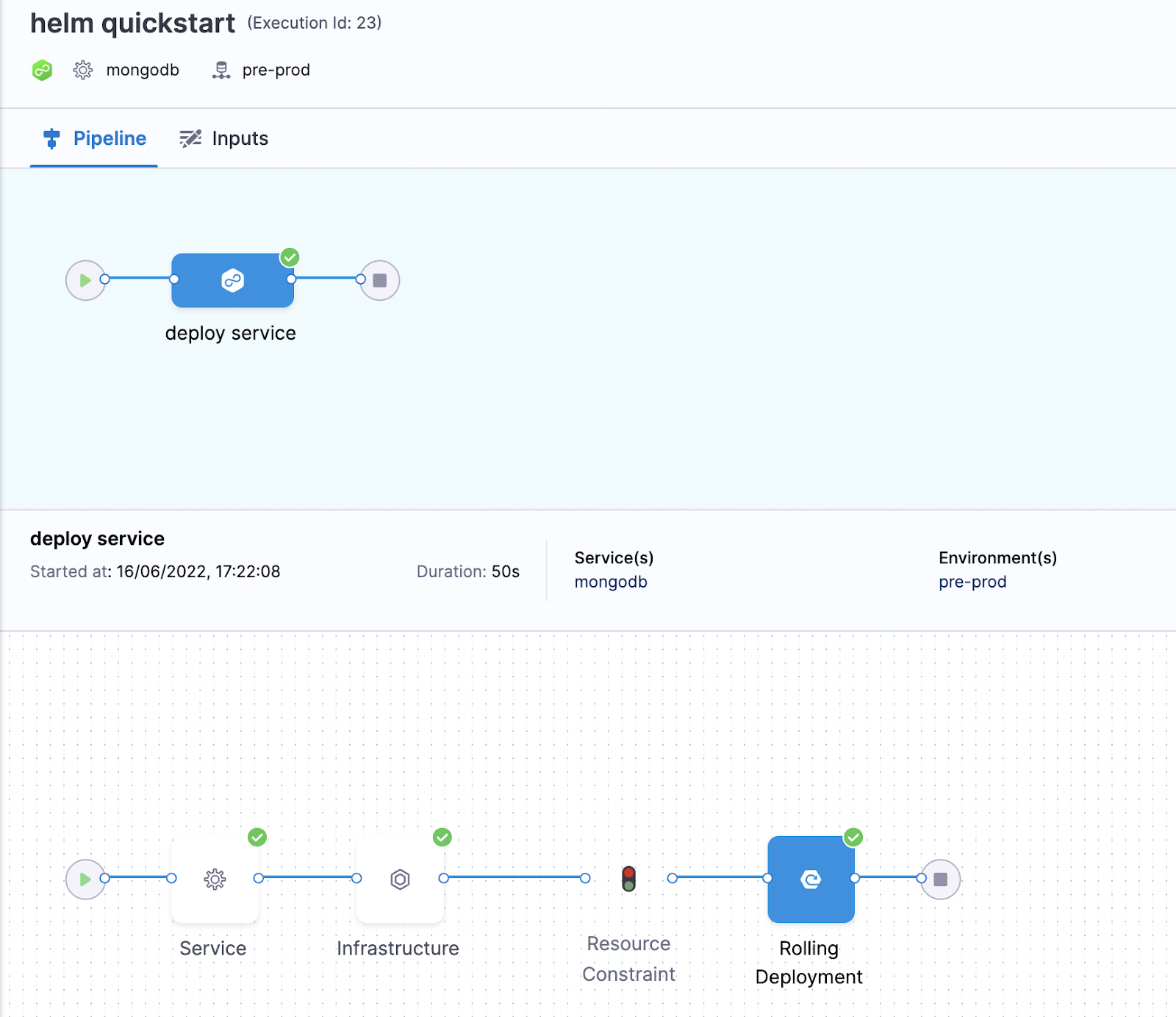Click the success checkmark on Infrastructure step
The width and height of the screenshot is (1176, 1017).
pos(442,838)
